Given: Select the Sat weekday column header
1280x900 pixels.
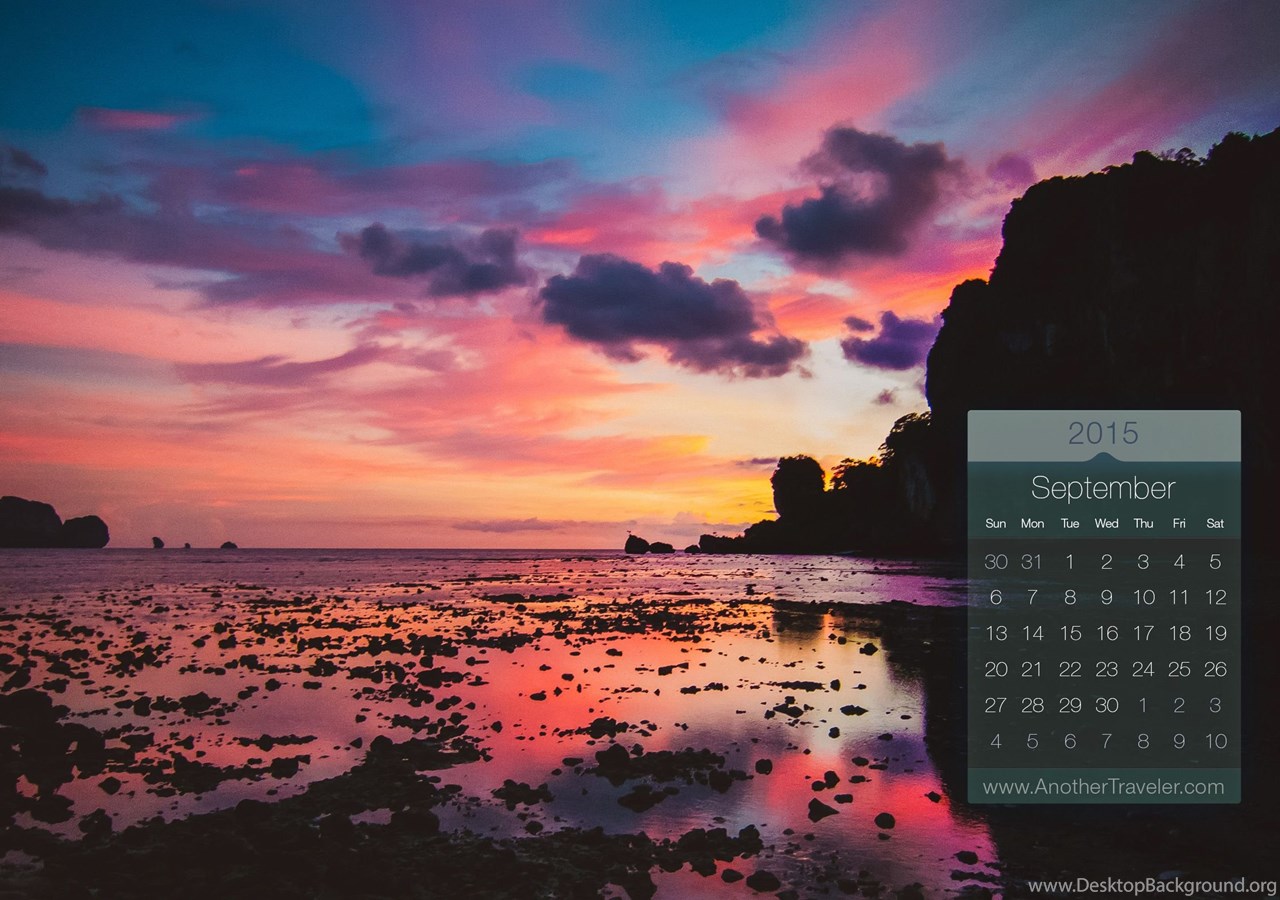Looking at the screenshot, I should pyautogui.click(x=1215, y=524).
